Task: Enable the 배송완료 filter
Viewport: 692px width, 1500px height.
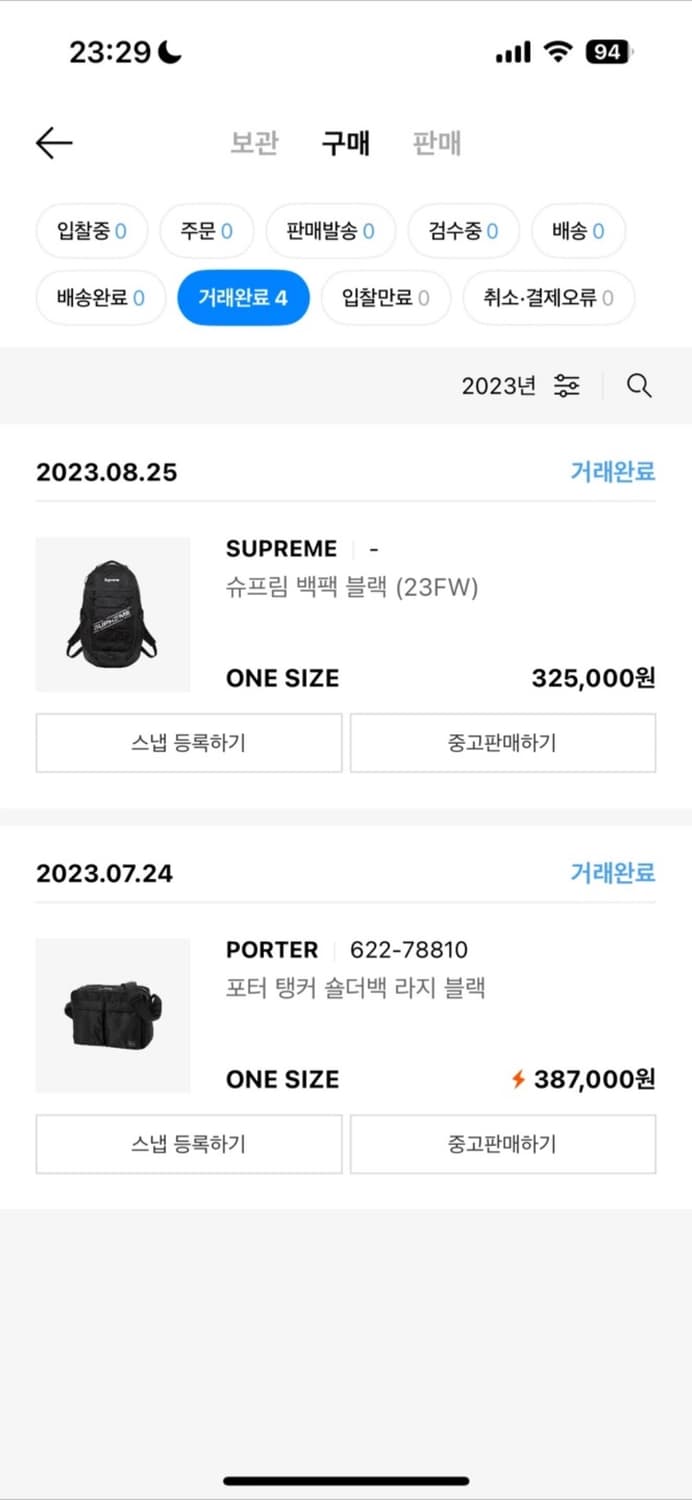Action: (100, 297)
